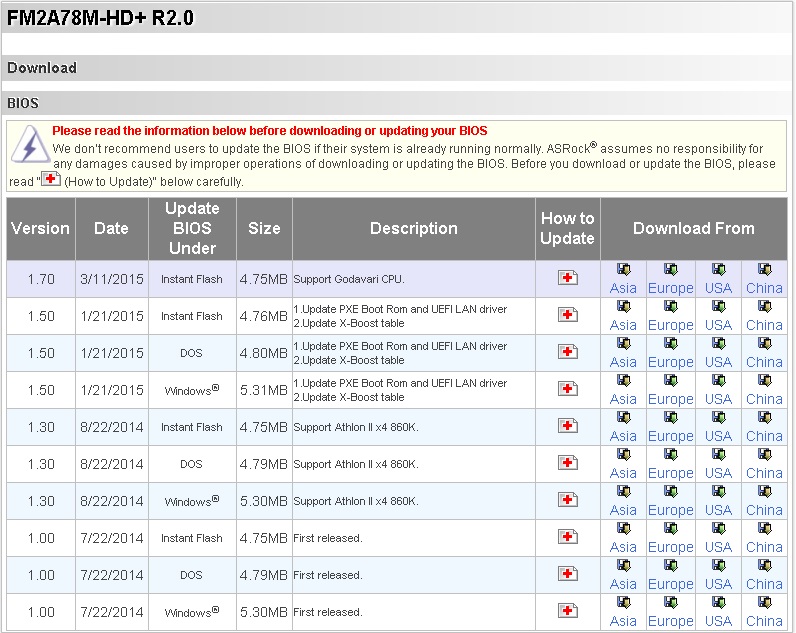
Task: Open How to Update icon for 1.30 Windows row
Action: [568, 500]
